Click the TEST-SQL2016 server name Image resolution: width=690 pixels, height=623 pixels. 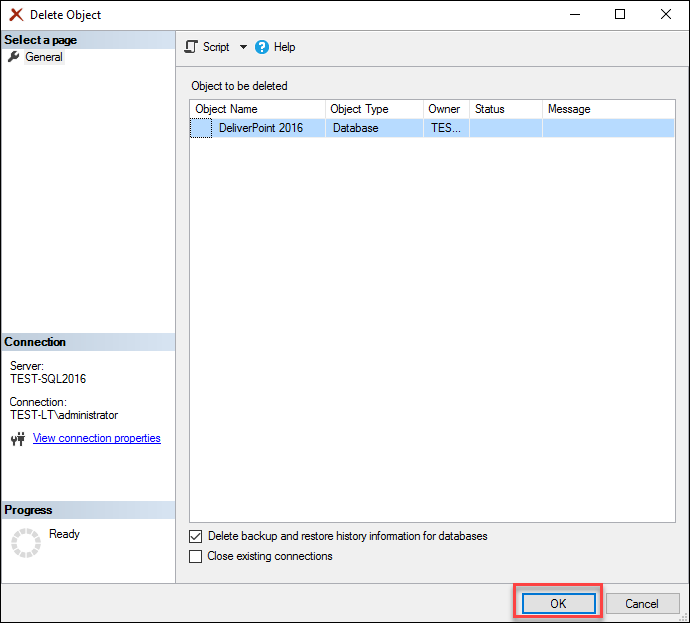(48, 379)
